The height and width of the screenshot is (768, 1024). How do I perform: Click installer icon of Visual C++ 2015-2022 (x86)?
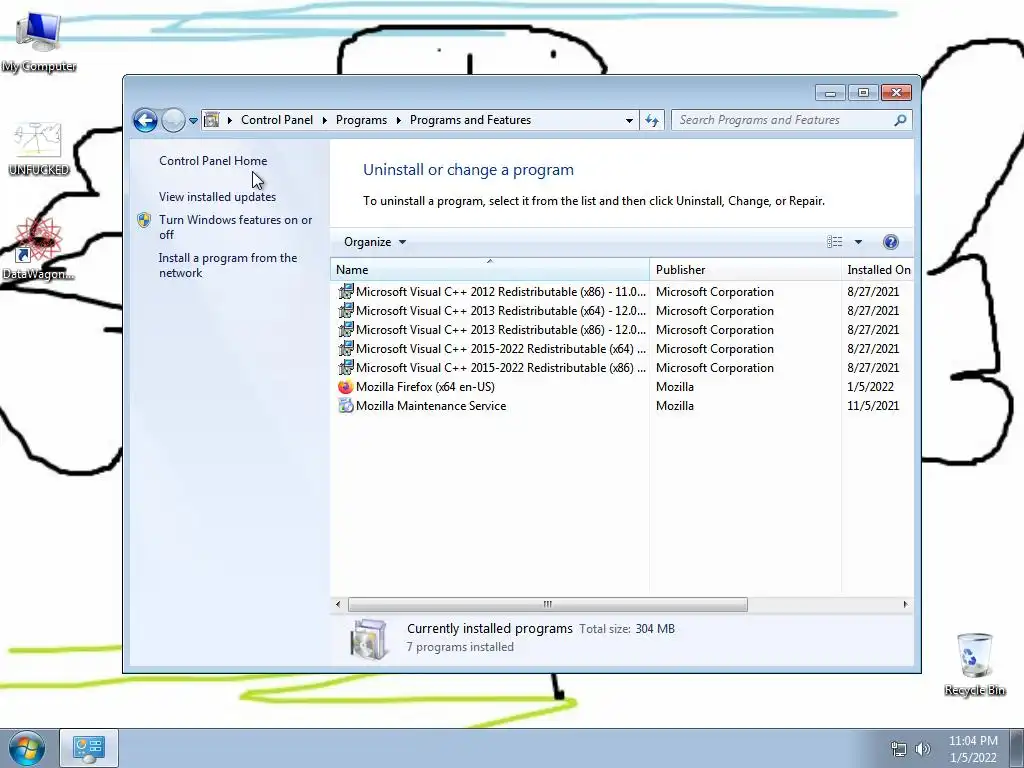click(x=345, y=368)
